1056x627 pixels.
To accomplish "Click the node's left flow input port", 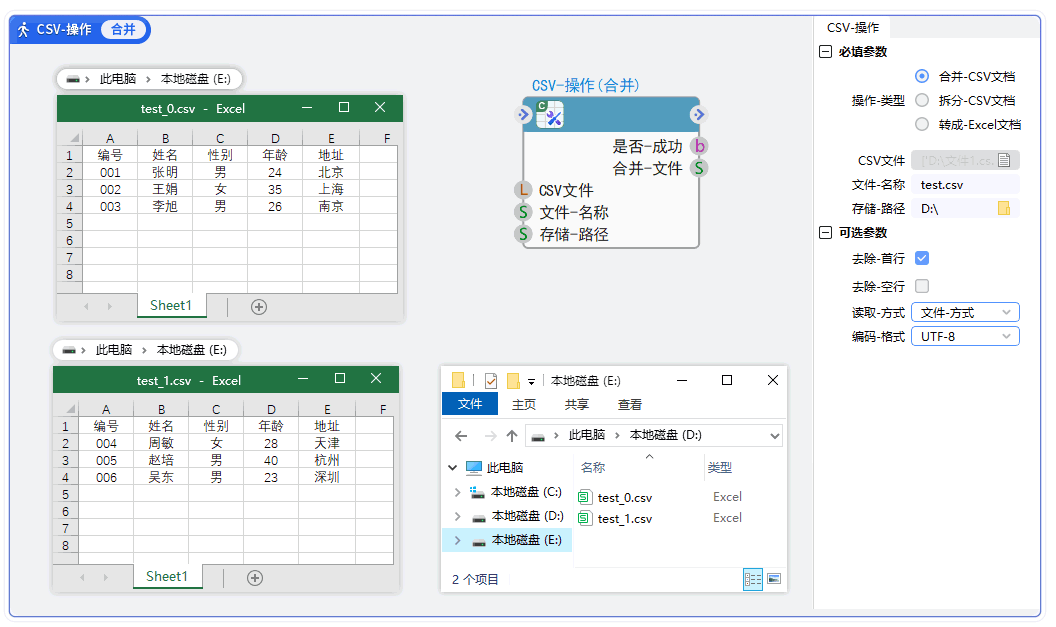I will [526, 115].
